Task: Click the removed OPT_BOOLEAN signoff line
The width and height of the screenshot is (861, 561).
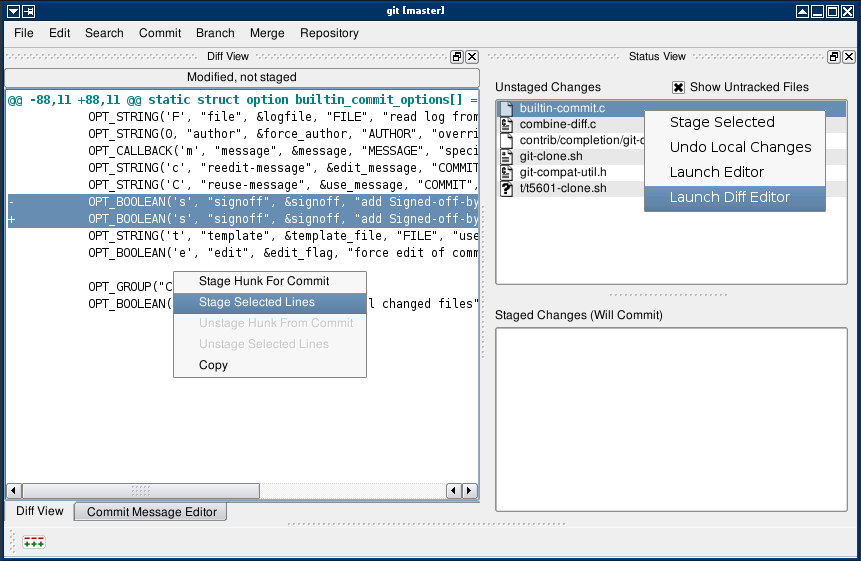Action: (x=242, y=202)
